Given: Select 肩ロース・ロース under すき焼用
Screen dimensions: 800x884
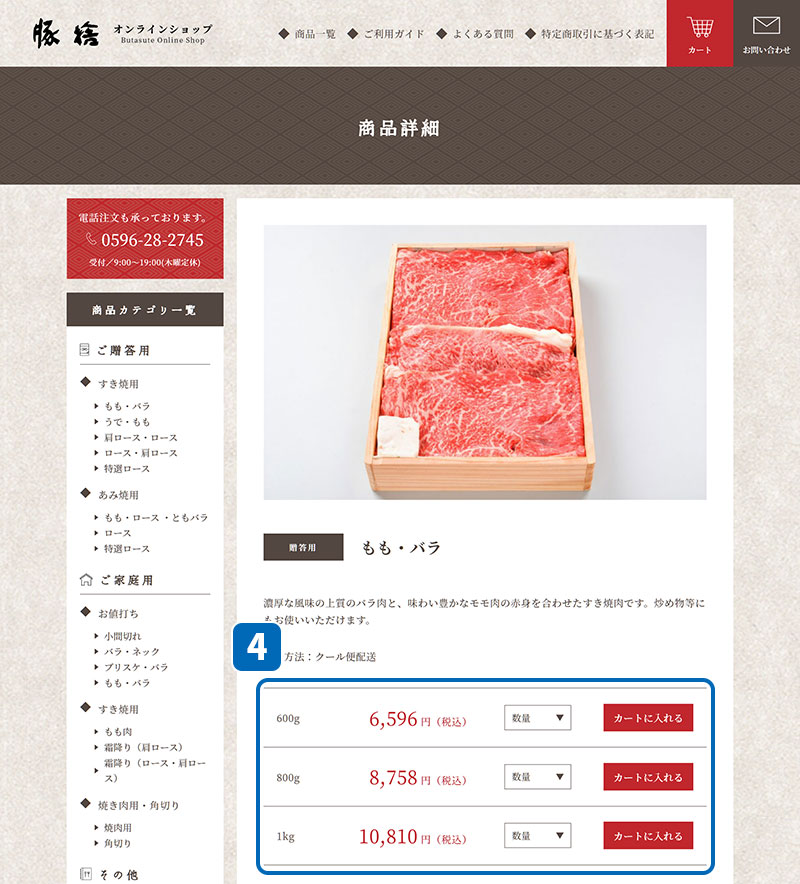Looking at the screenshot, I should tap(140, 437).
